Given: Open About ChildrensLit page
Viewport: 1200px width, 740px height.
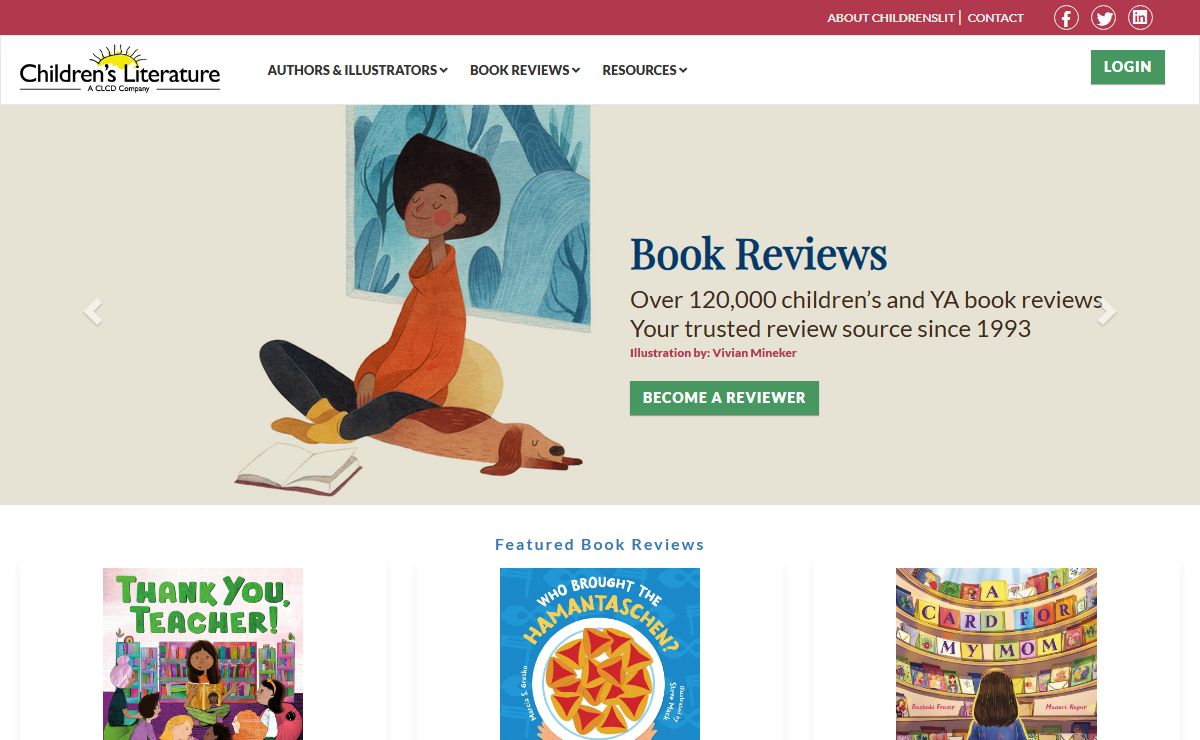Looking at the screenshot, I should coord(891,18).
